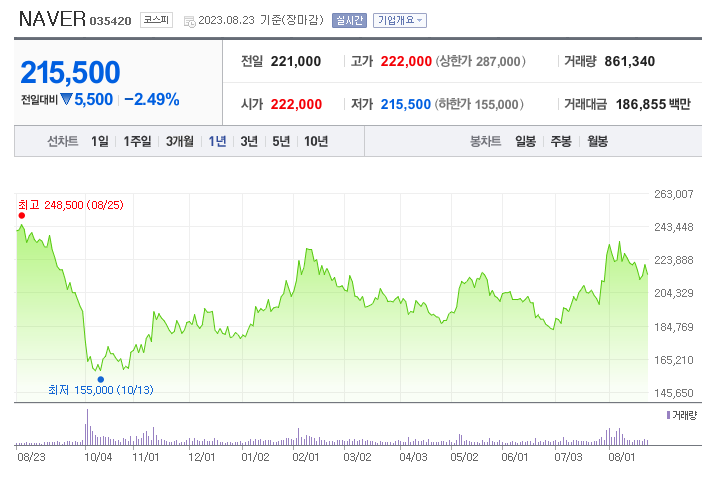
Task: Click the 2023.08.23 기준(장마감) date text
Action: (x=261, y=20)
